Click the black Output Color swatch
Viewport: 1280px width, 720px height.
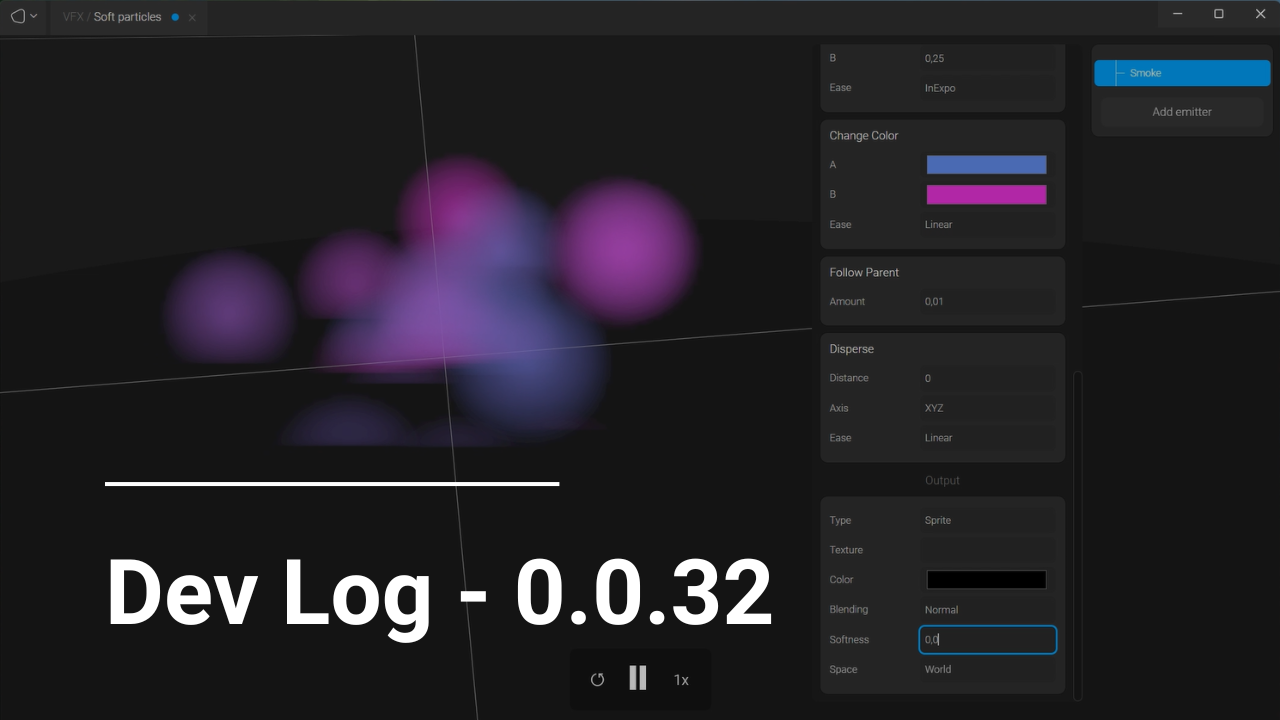986,579
